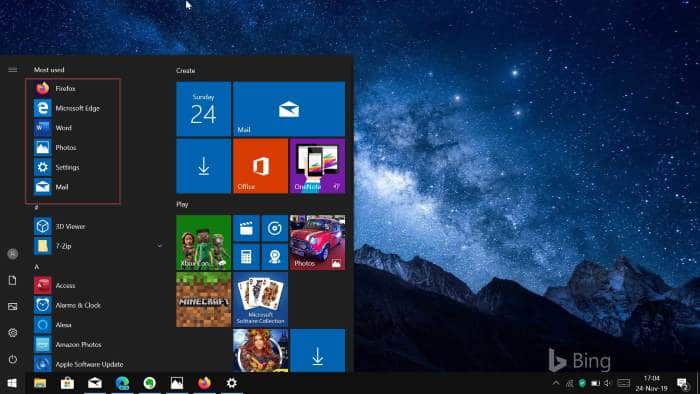Launch the Minecraft tile
This screenshot has width=700, height=394.
coord(204,299)
